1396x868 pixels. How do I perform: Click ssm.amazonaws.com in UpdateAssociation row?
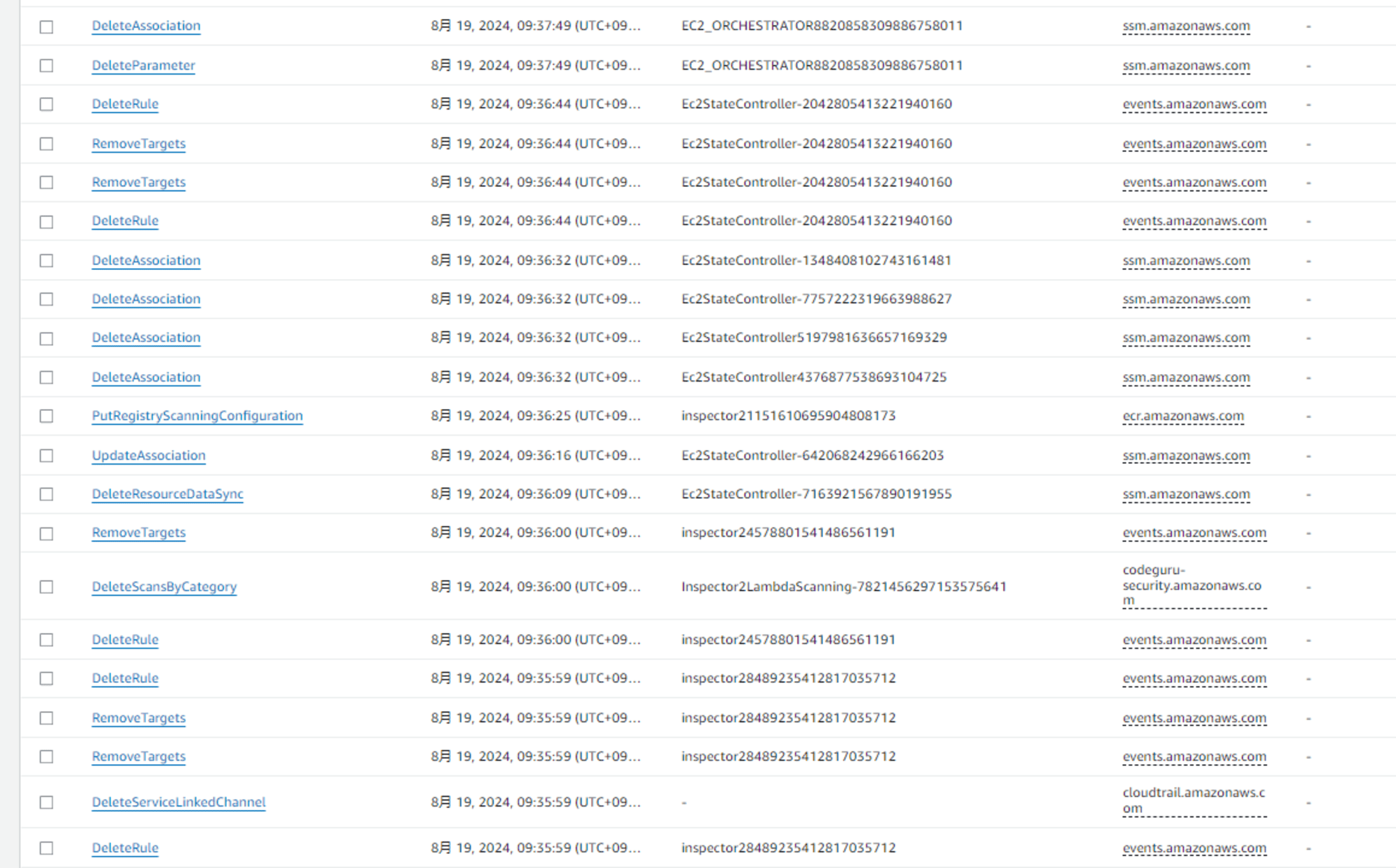pyautogui.click(x=1187, y=456)
